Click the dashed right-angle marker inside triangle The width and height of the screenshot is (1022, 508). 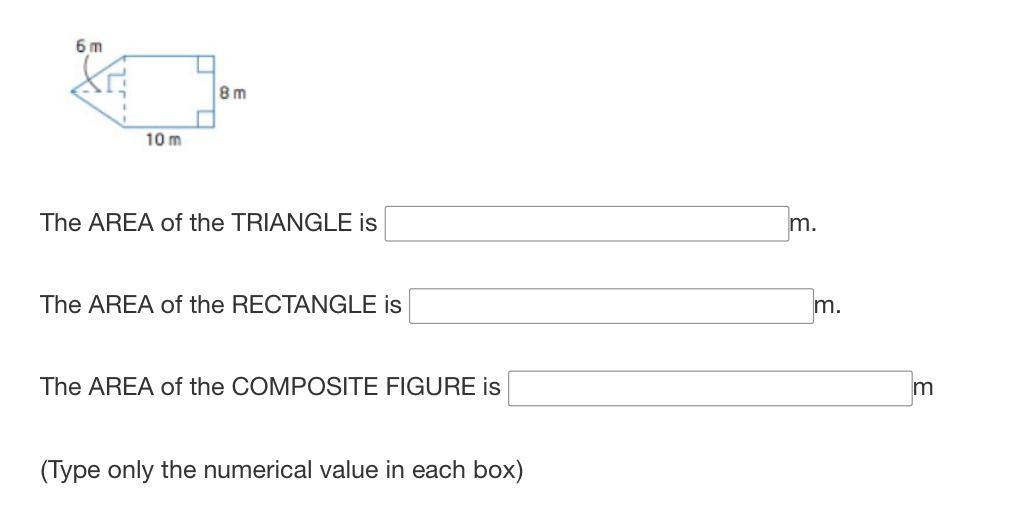[115, 83]
